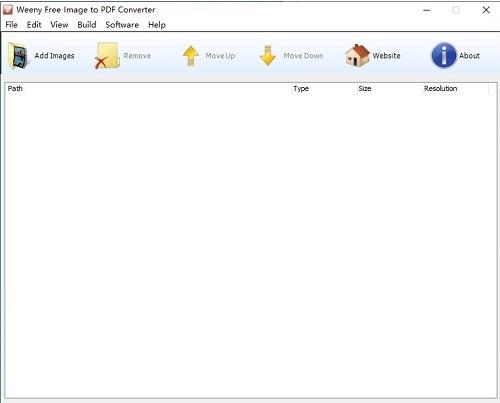Open the Software menu

pos(122,25)
